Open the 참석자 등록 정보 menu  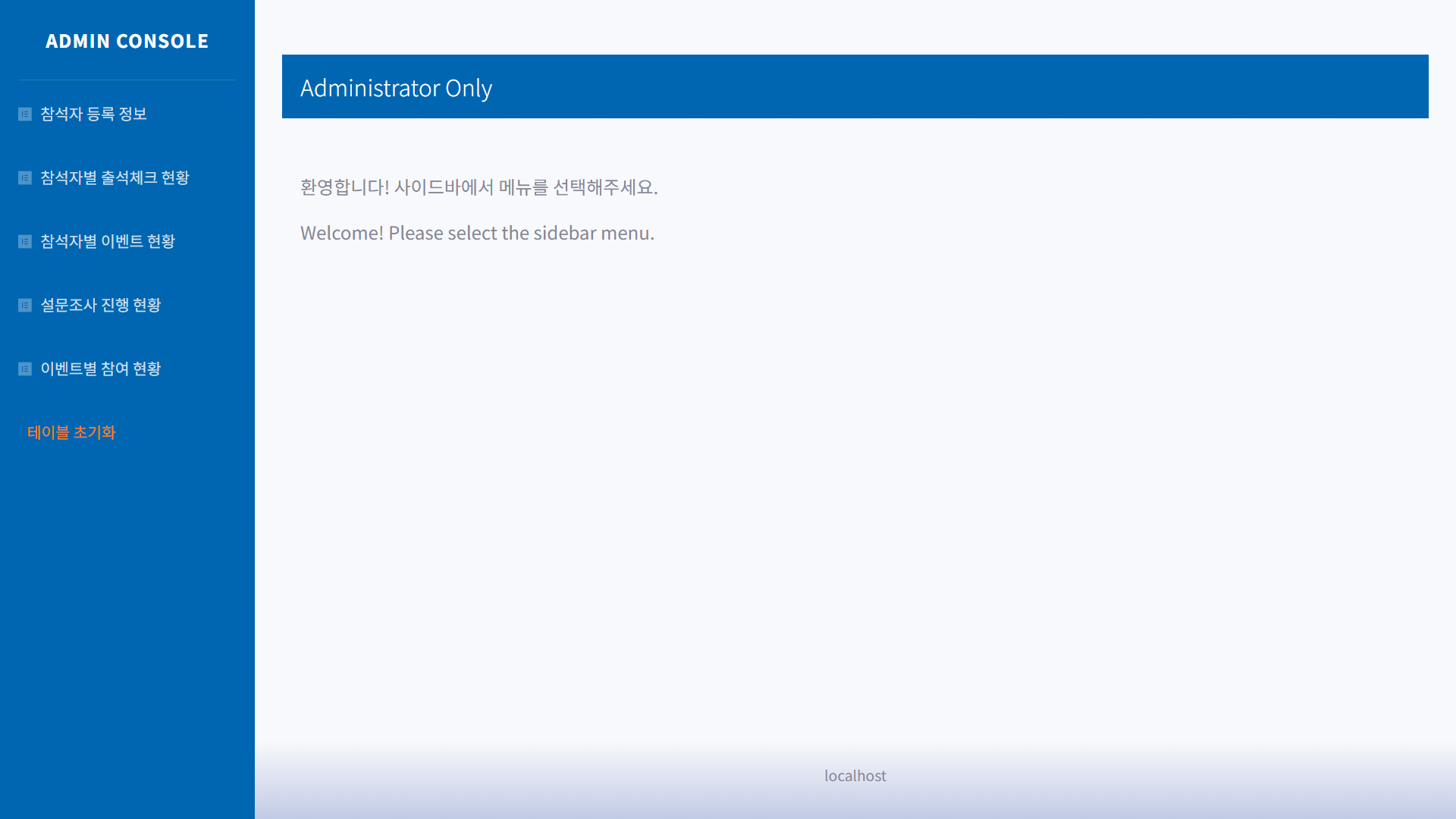click(x=93, y=114)
